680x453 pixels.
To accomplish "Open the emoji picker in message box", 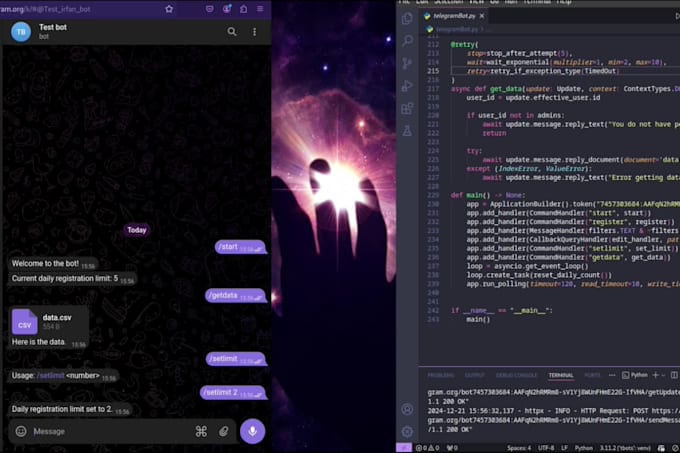I will [x=21, y=431].
